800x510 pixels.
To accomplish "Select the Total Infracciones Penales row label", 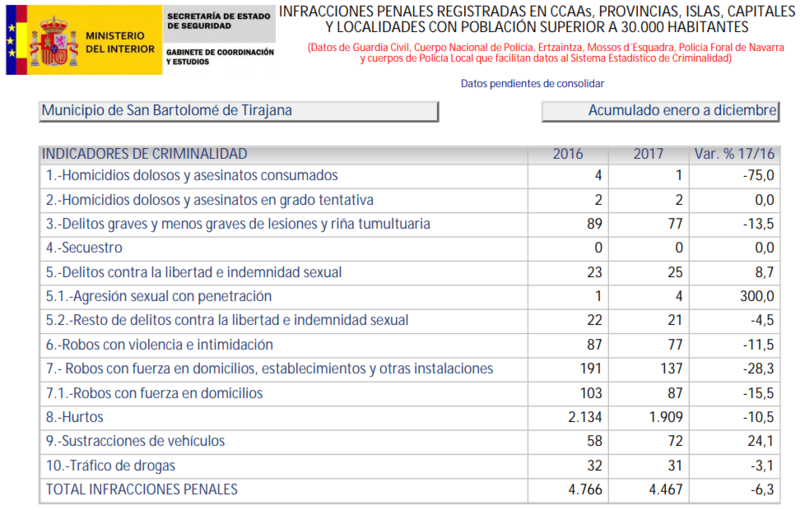I will pos(140,489).
